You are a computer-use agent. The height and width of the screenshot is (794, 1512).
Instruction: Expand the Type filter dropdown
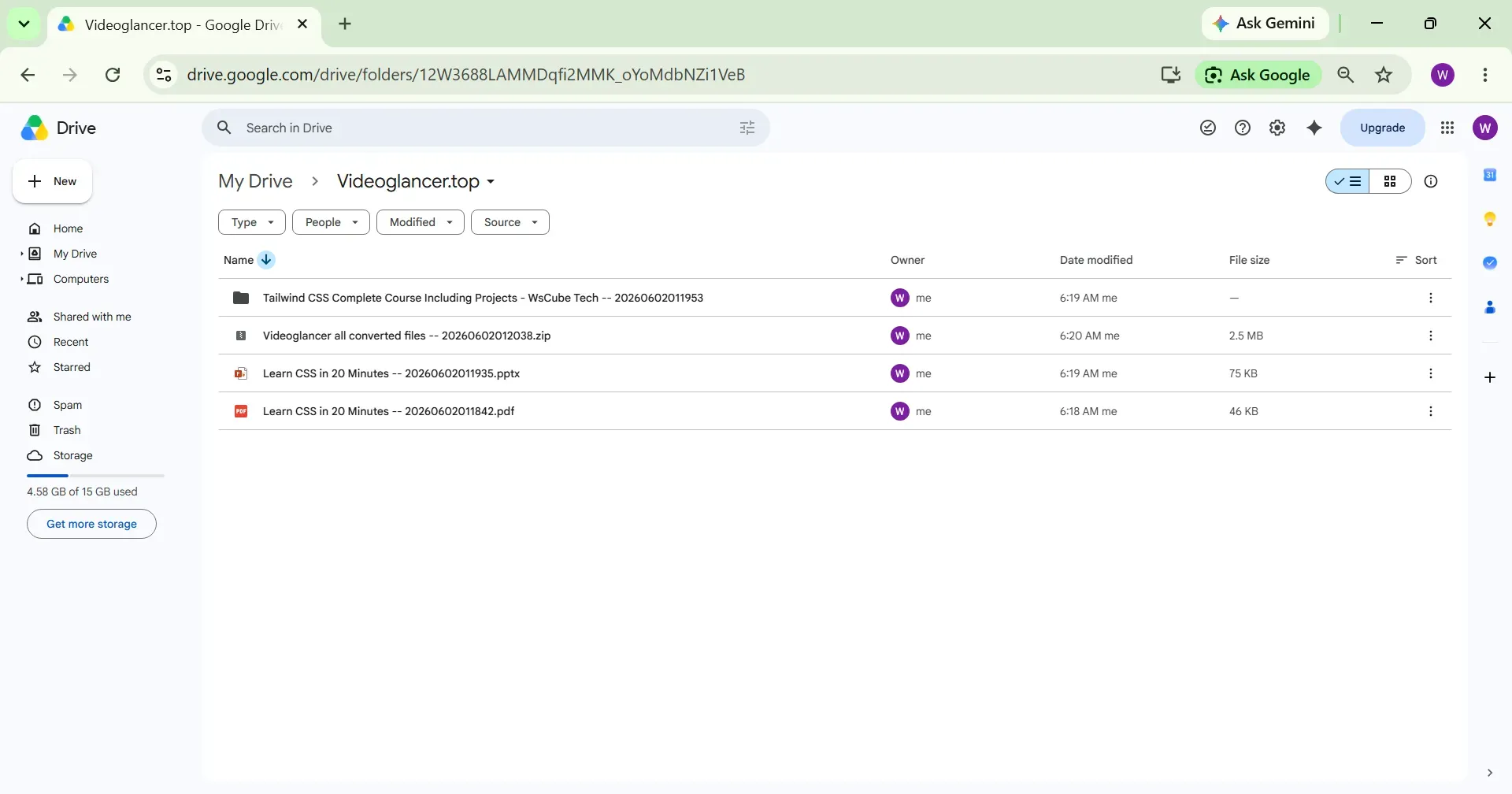(252, 222)
